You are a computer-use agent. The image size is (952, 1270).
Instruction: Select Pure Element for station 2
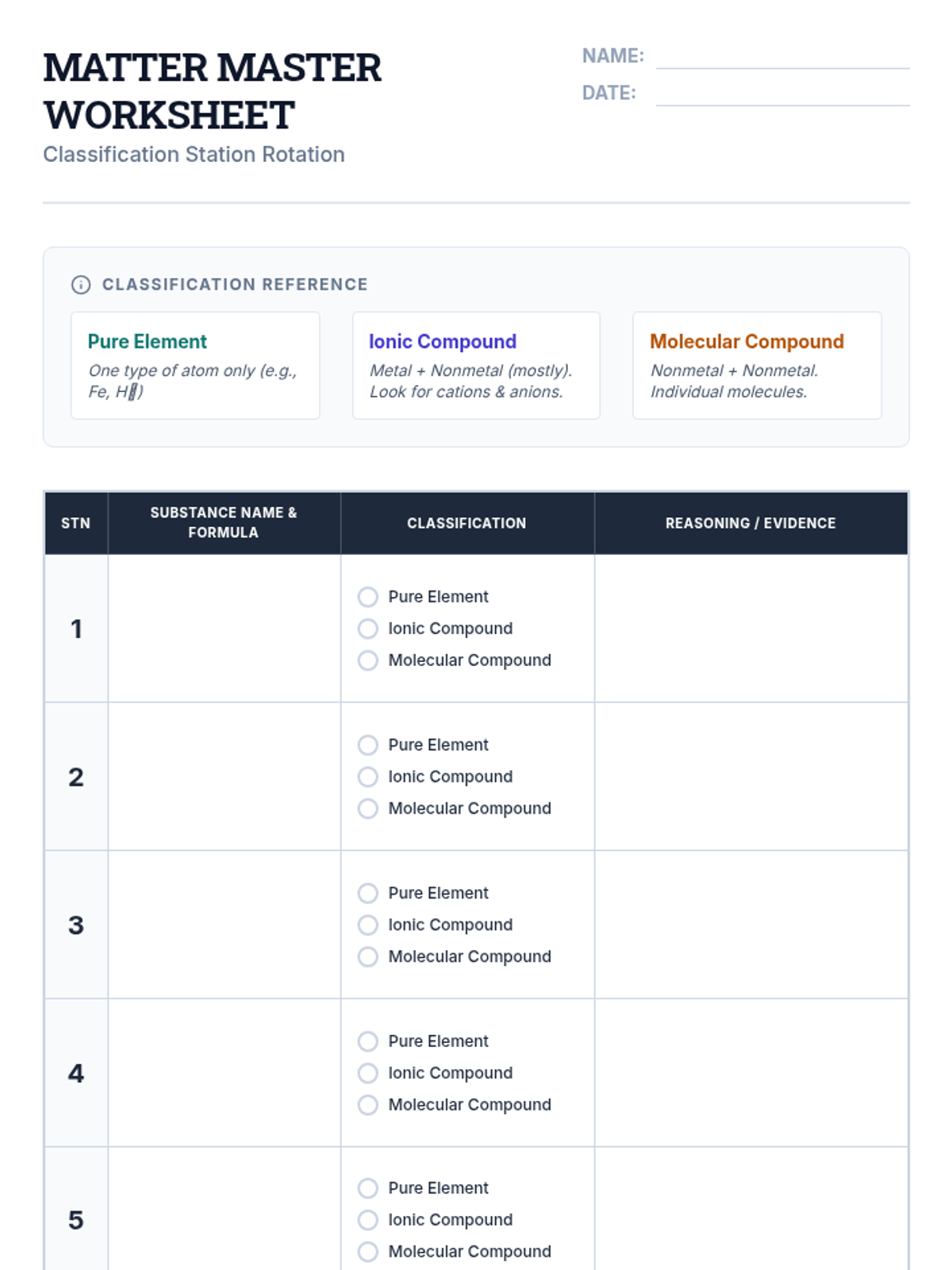(x=368, y=745)
